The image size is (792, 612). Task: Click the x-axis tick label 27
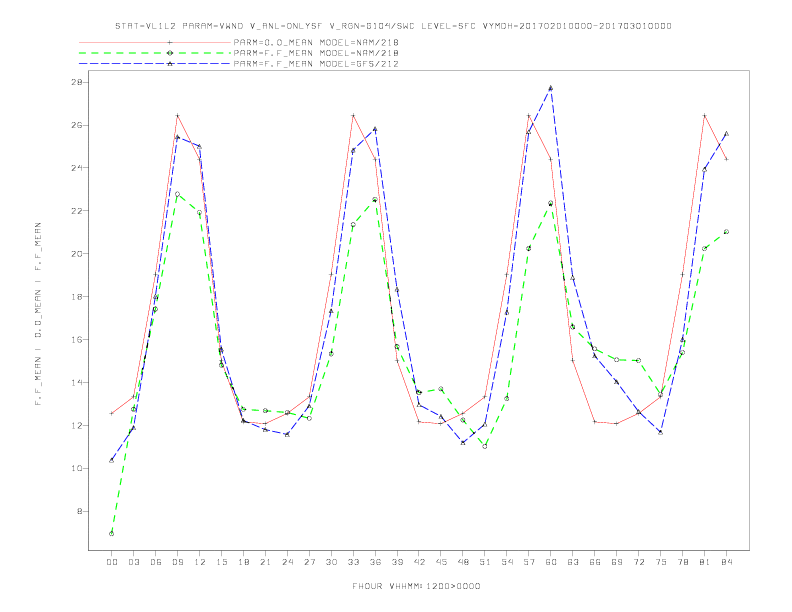[309, 562]
